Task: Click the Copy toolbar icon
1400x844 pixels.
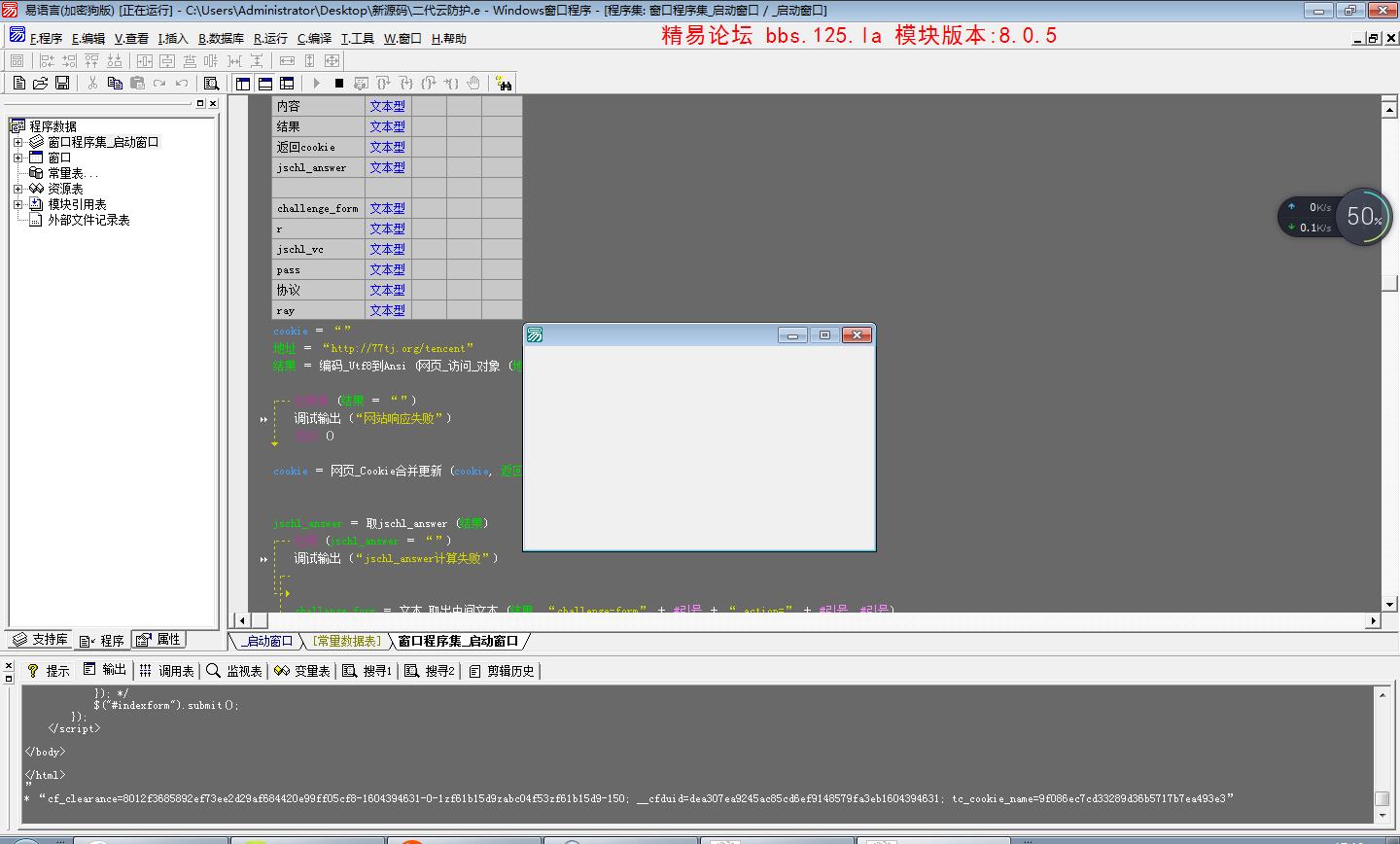Action: click(115, 84)
